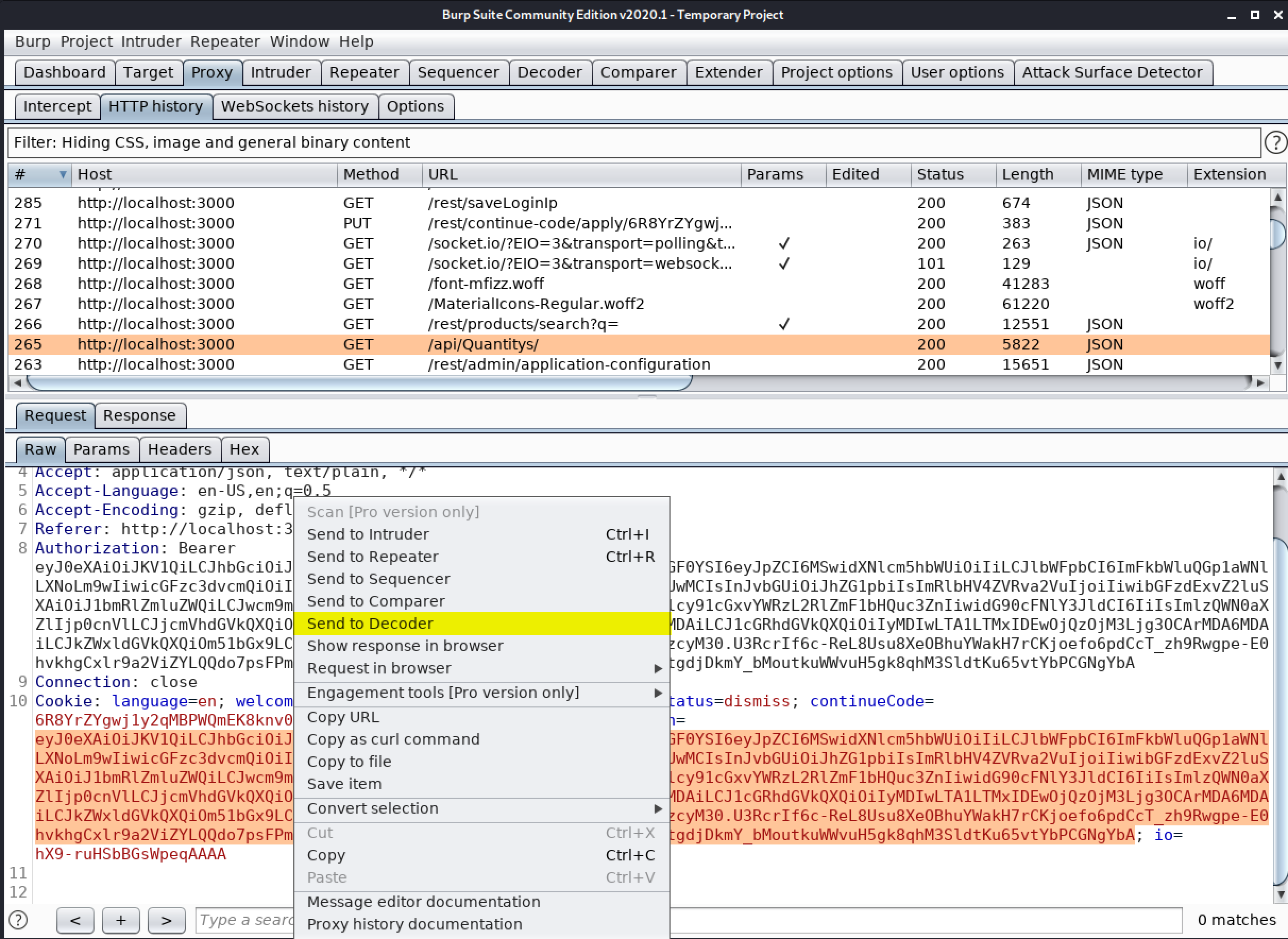Viewport: 1288px width, 939px height.
Task: Select Save item menu entry
Action: point(481,784)
